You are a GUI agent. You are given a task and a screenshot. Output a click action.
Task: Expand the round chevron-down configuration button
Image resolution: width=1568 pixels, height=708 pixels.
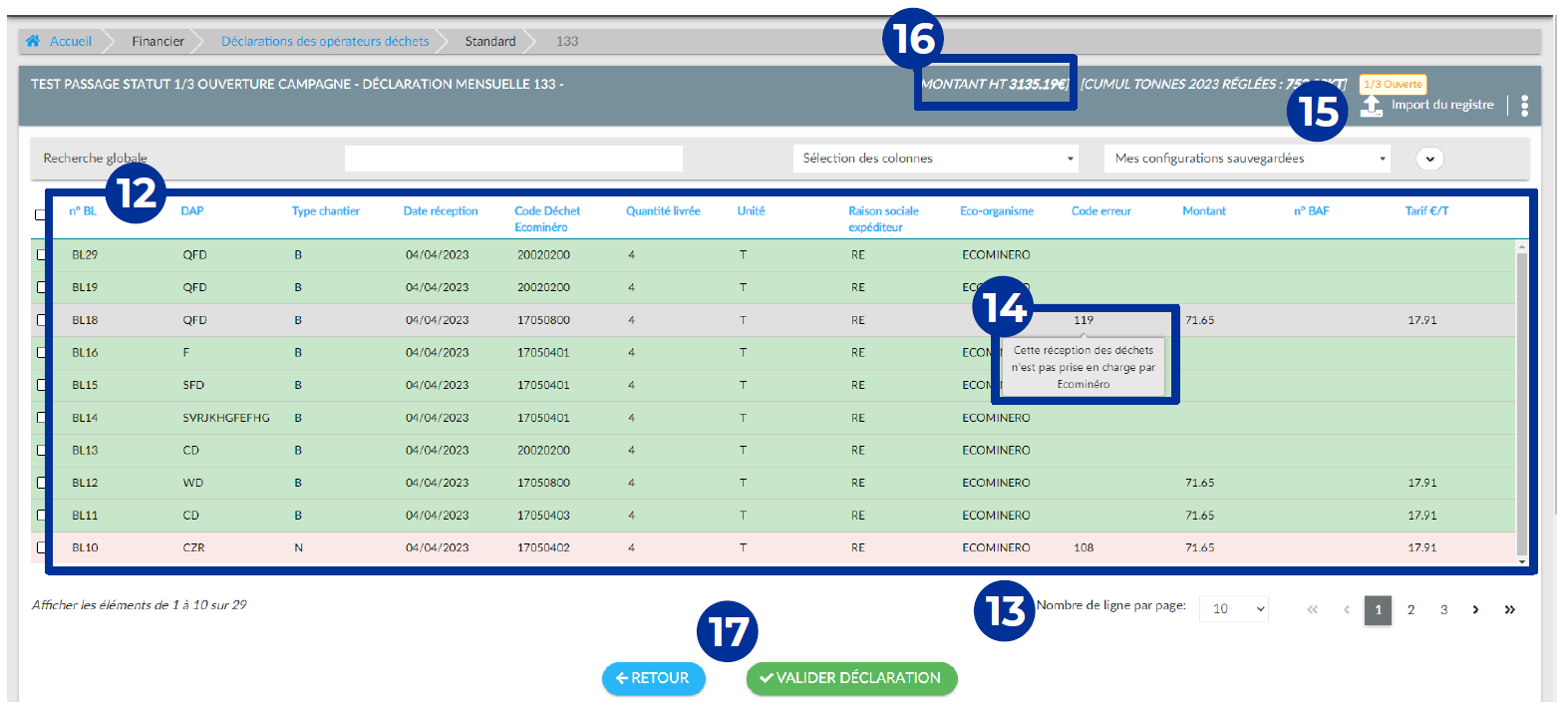tap(1429, 159)
